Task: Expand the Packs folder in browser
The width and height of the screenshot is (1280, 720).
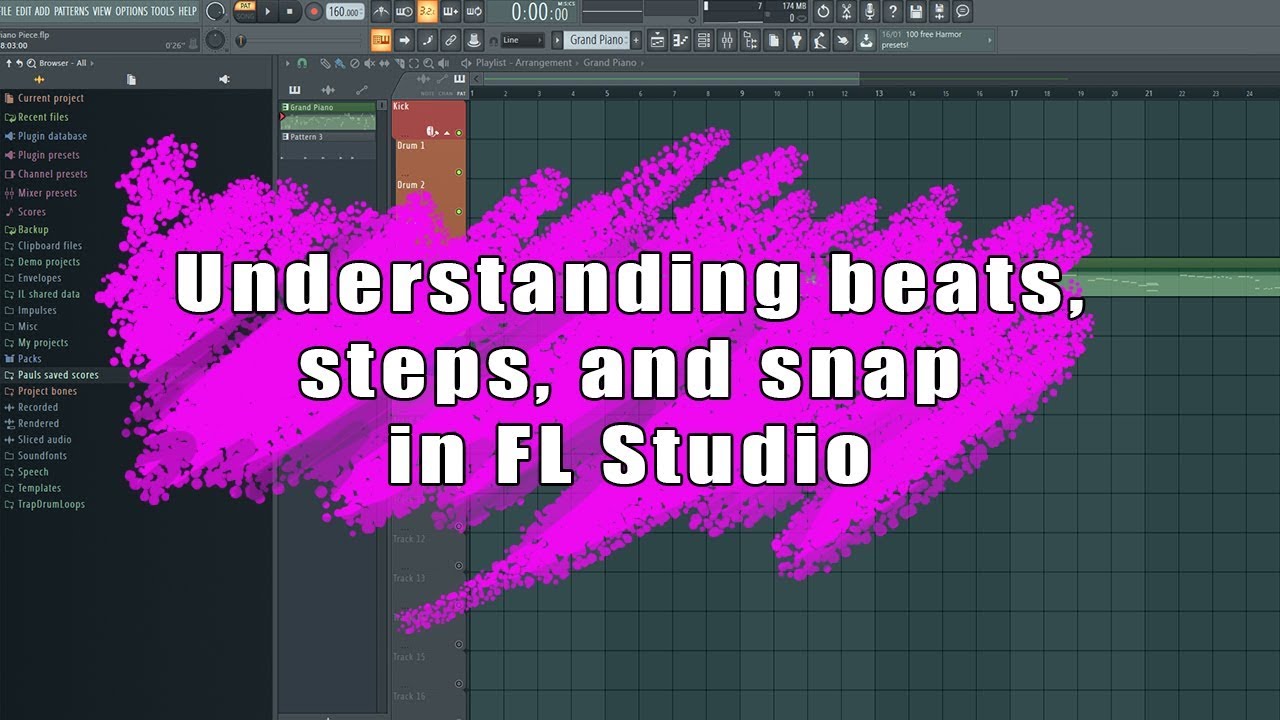Action: [29, 358]
